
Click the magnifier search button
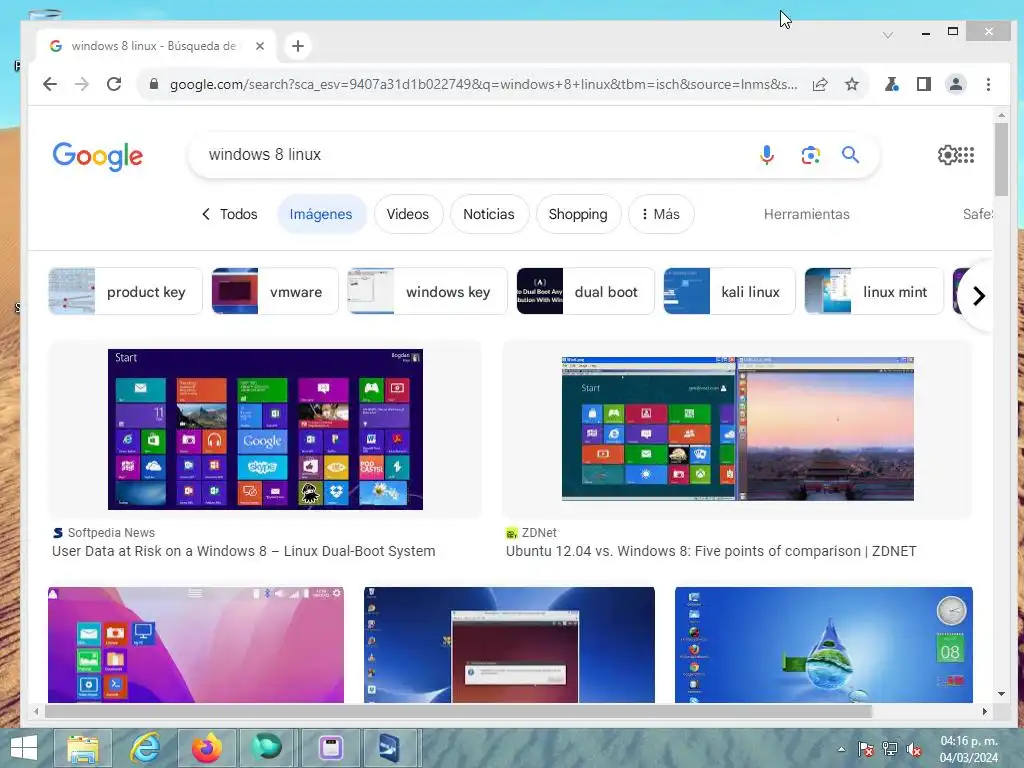click(x=850, y=155)
